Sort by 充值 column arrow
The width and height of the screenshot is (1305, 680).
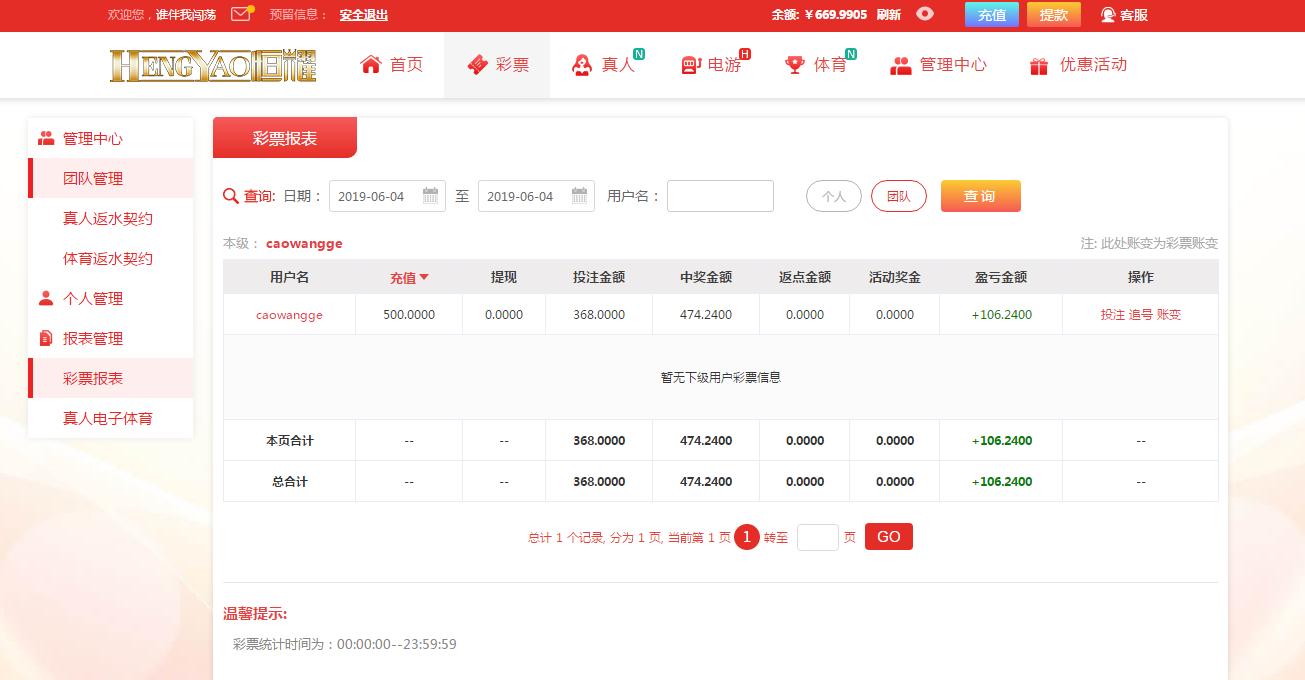424,277
